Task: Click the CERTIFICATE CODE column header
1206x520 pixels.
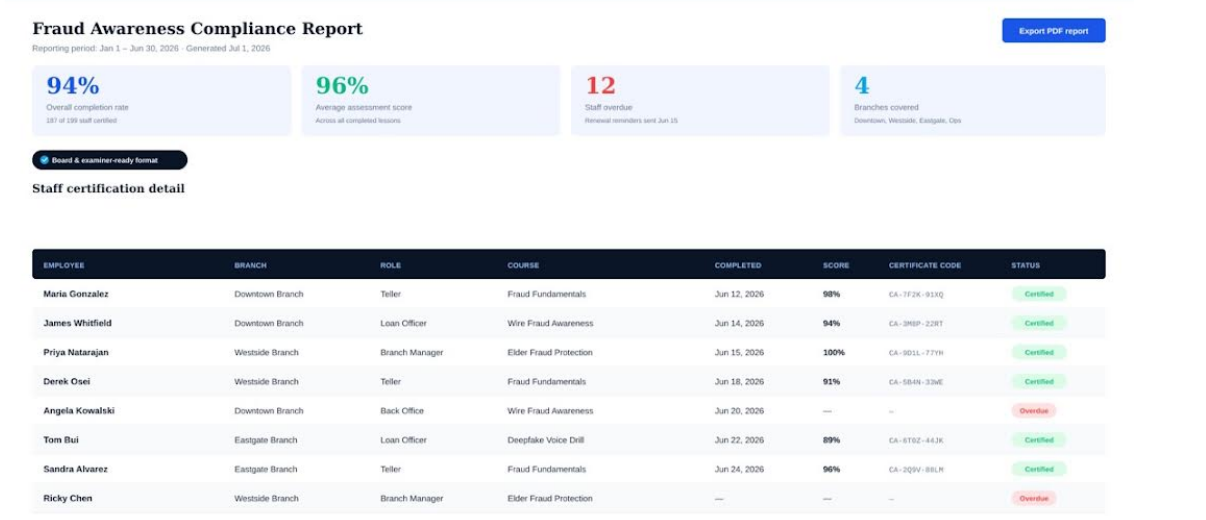Action: tap(925, 266)
